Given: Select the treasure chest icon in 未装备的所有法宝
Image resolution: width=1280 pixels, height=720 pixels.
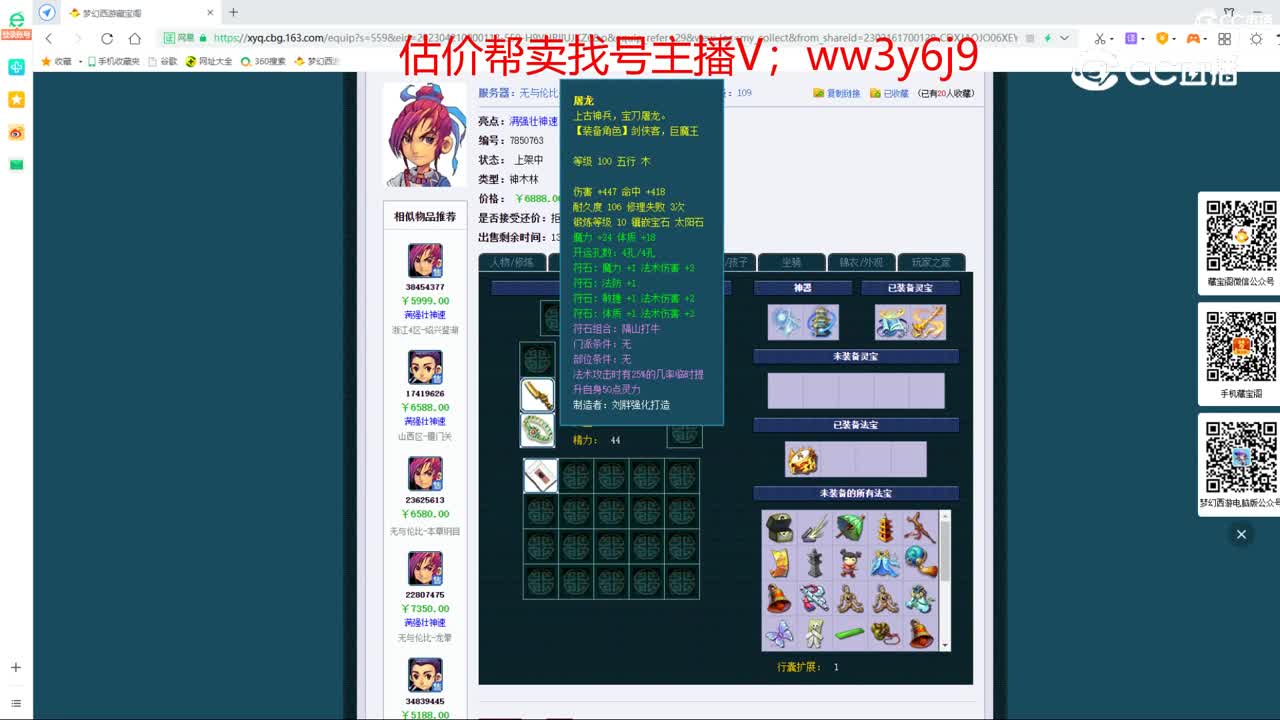Looking at the screenshot, I should [x=781, y=527].
